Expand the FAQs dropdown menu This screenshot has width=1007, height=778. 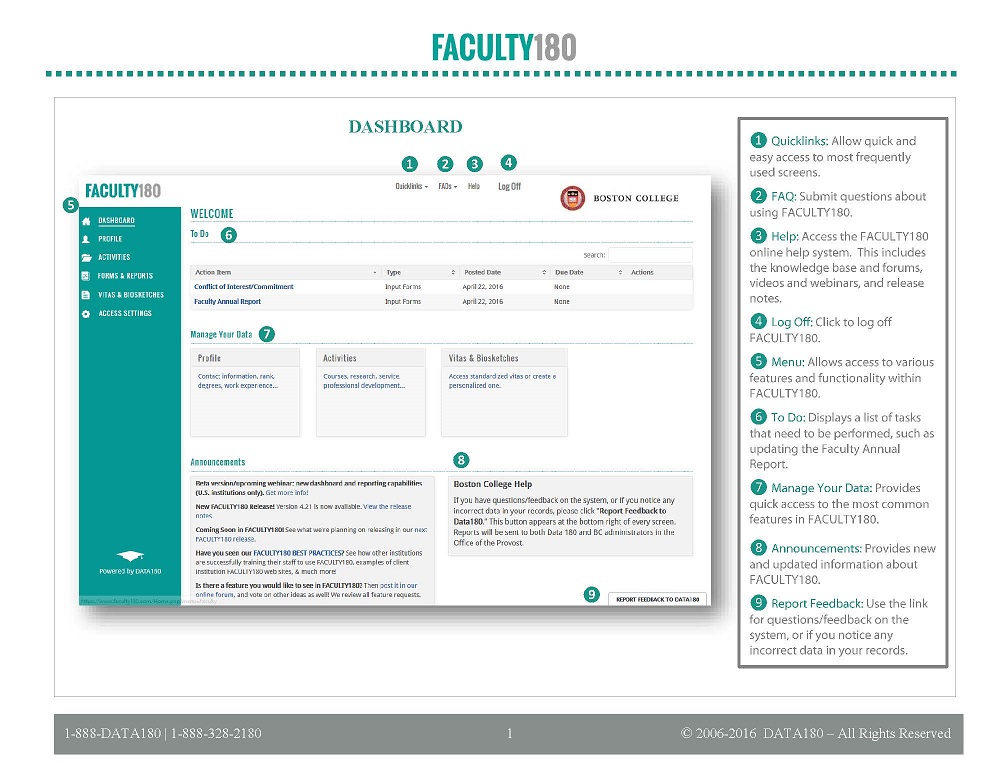[447, 186]
